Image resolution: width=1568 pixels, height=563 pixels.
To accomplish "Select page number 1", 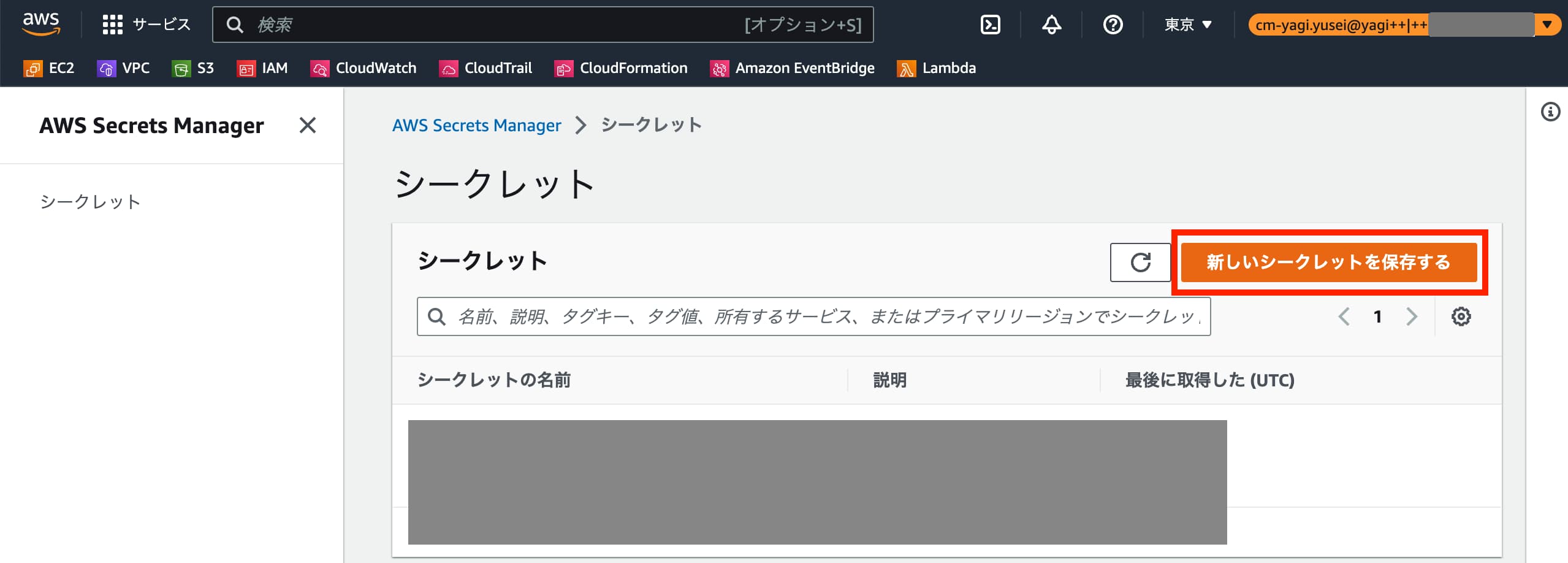I will [x=1378, y=316].
